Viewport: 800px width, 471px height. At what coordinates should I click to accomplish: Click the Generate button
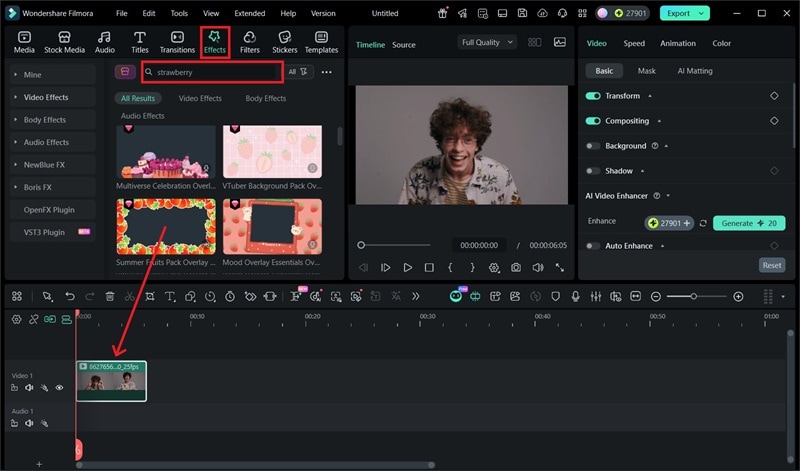[x=749, y=223]
